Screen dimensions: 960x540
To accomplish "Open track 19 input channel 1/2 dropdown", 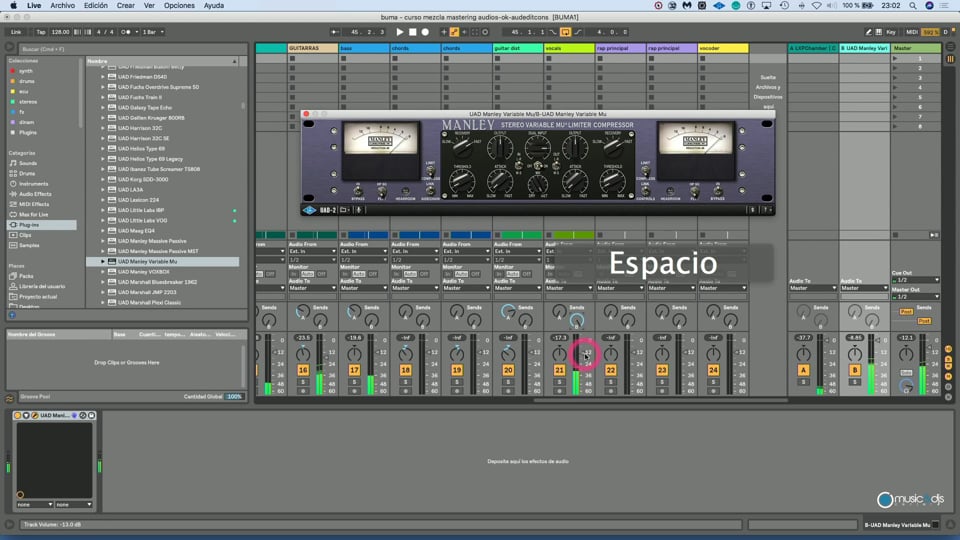I will [x=466, y=260].
